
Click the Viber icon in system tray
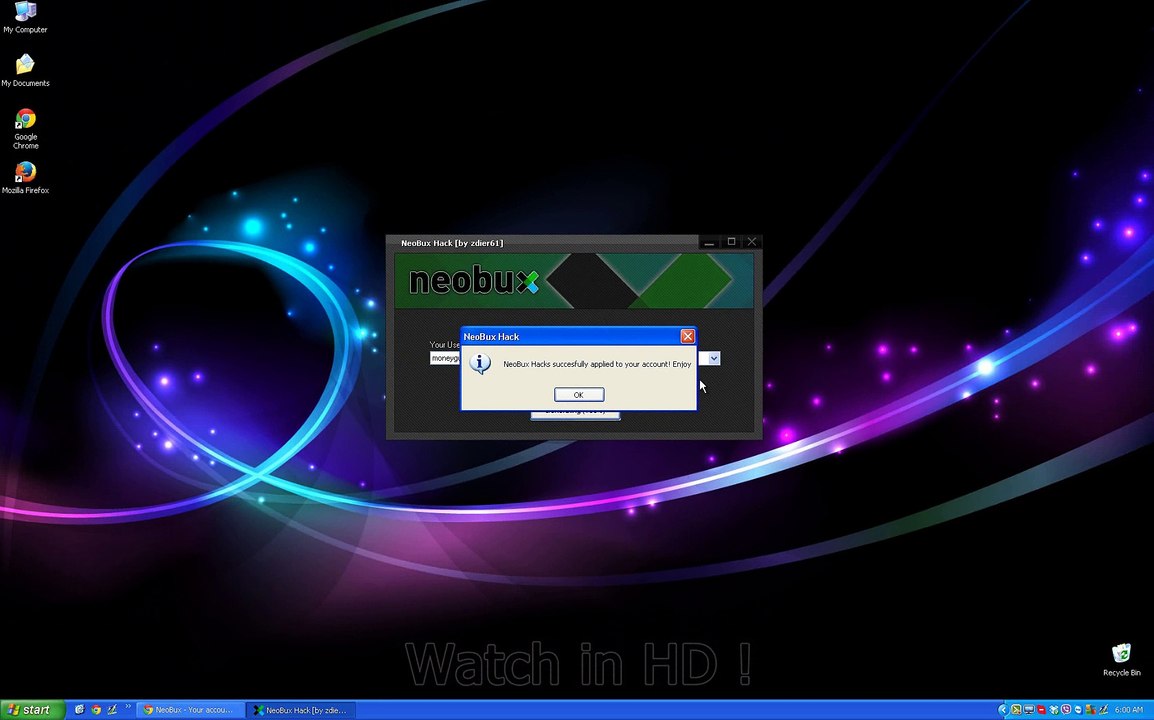(1066, 710)
